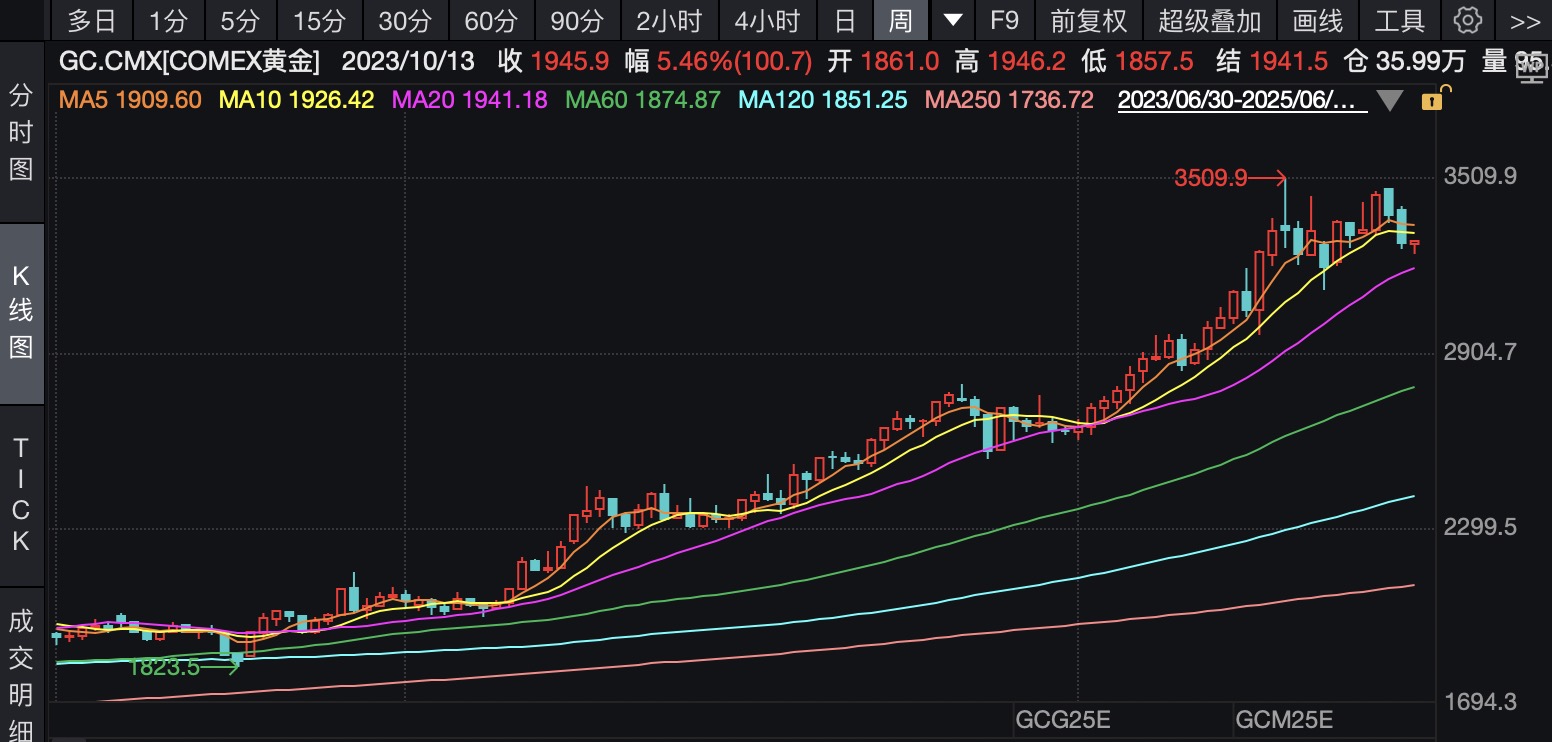
Task: Click the GCM25E contract label at bottom
Action: 1286,718
